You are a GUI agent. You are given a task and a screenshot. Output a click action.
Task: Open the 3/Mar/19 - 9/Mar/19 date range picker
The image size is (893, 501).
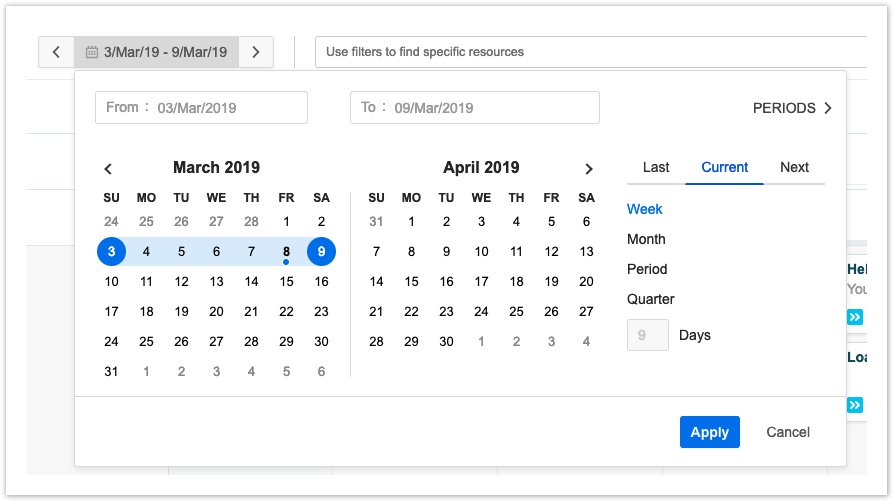pos(156,52)
